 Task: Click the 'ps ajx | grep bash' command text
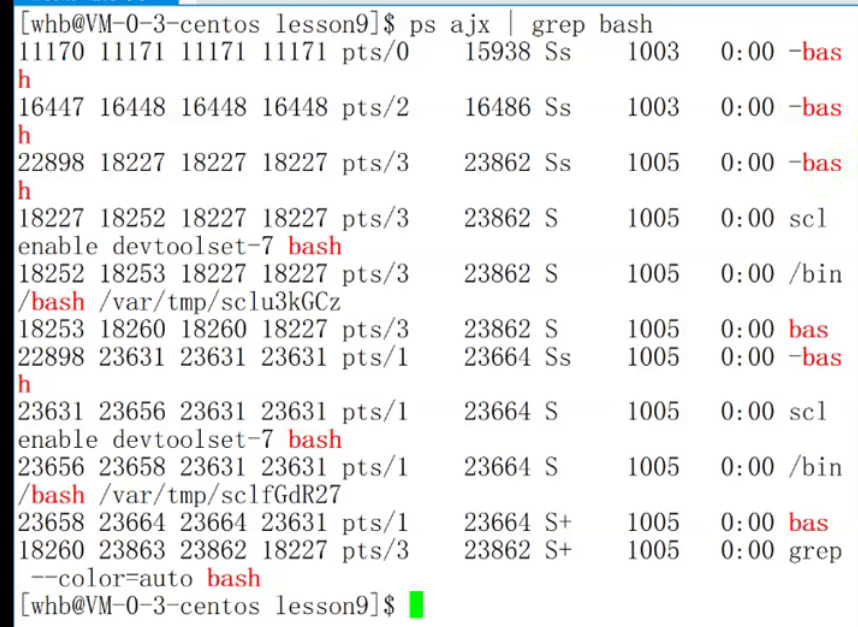pyautogui.click(x=531, y=25)
